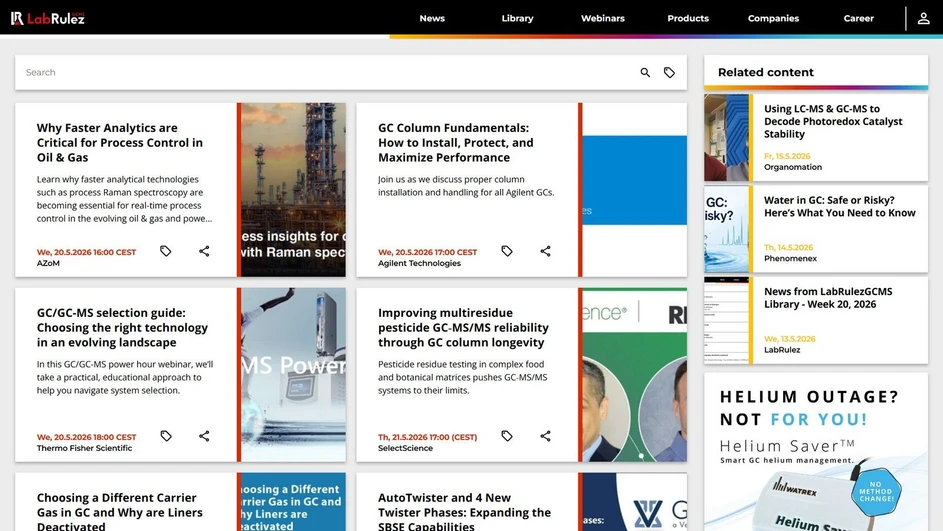Share the AZoM oil & gas webinar

click(204, 251)
